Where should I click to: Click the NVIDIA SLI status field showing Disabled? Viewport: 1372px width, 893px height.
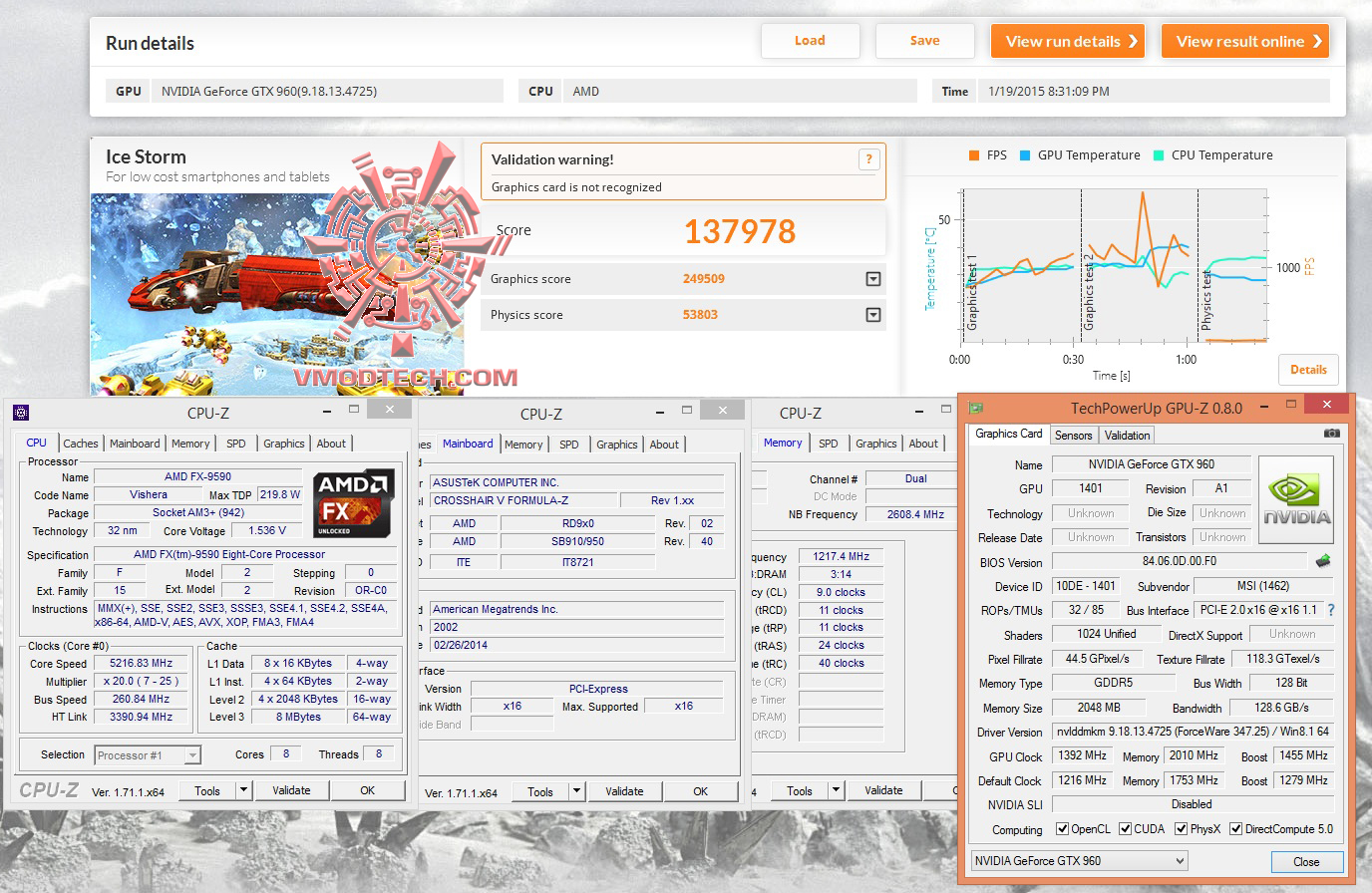[x=1193, y=804]
